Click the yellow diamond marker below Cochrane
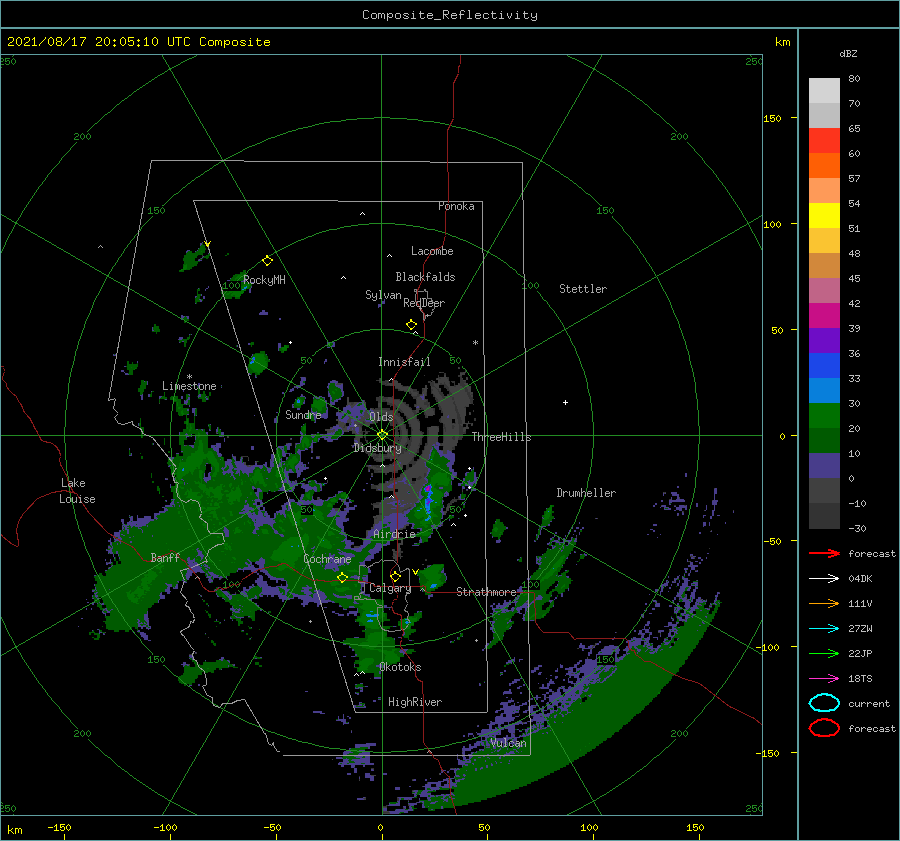This screenshot has height=841, width=900. 343,577
